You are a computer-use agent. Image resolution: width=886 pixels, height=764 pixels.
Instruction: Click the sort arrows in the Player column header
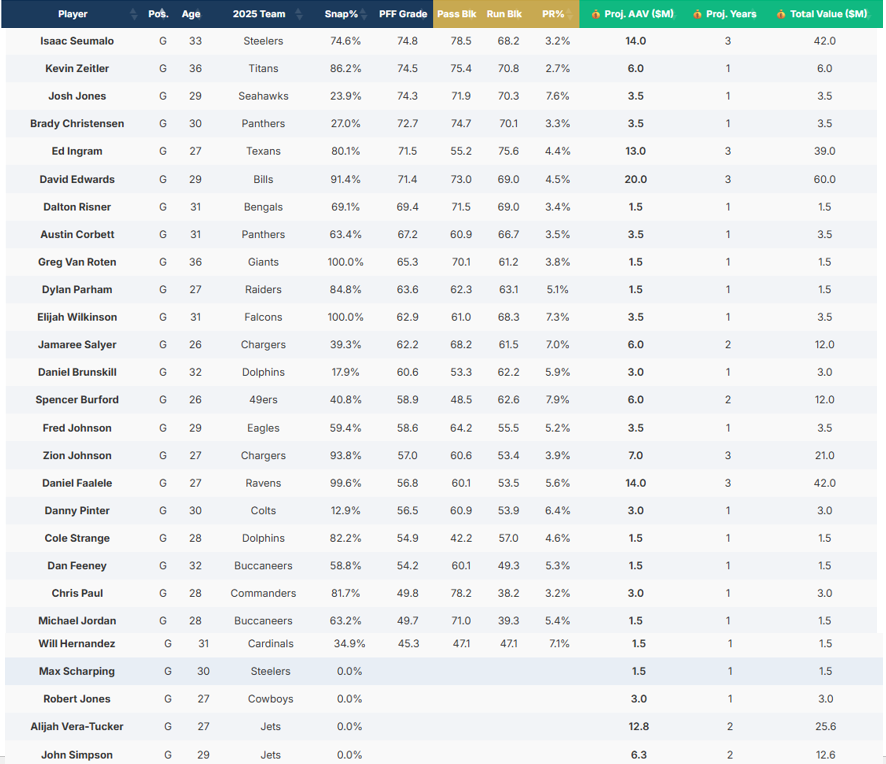tap(134, 14)
